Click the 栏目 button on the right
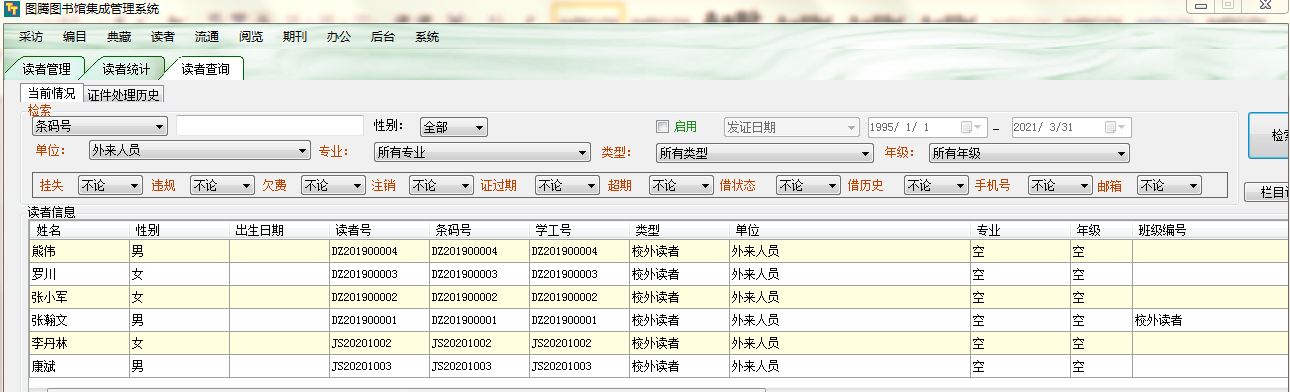 (x=1267, y=192)
